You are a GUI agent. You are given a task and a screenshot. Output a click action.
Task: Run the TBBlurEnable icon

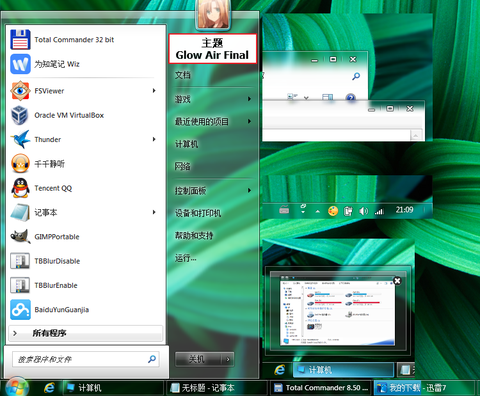(20, 285)
